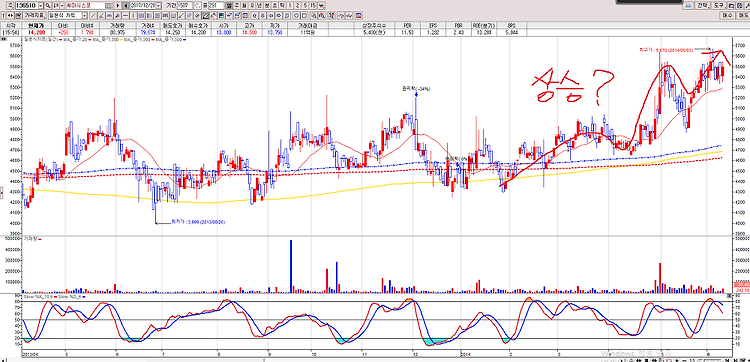Click the window icon right of 도구
Screen dimensions: 750x362
731,6
